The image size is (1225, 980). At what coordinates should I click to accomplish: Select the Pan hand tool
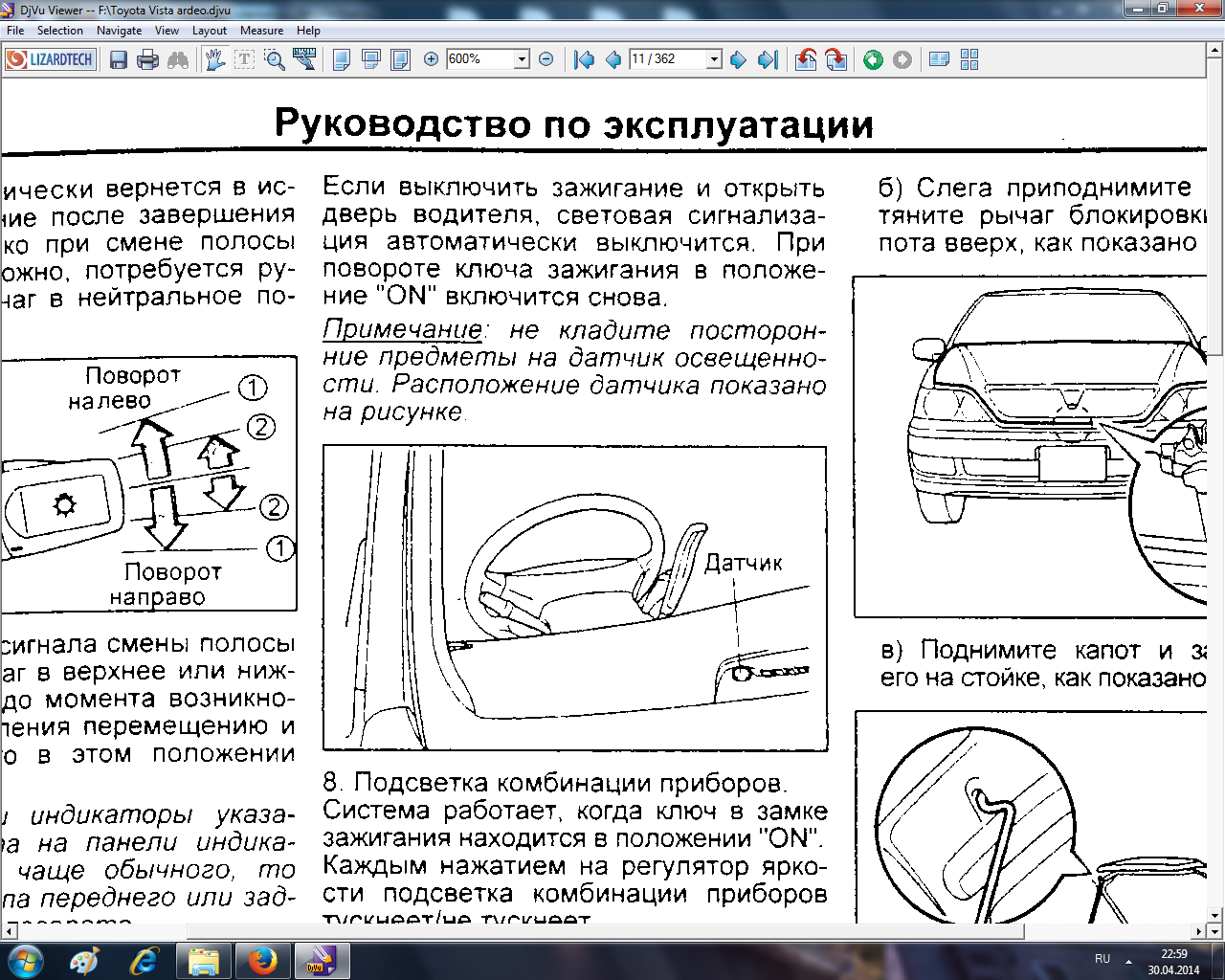(215, 60)
